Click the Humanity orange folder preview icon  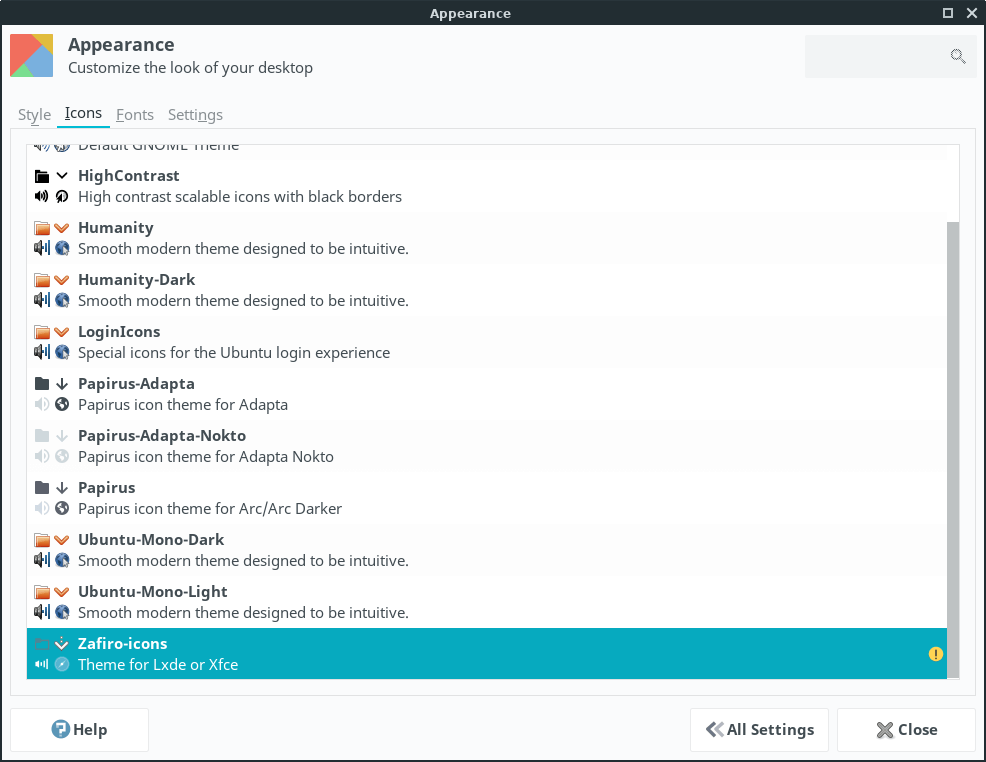click(42, 228)
